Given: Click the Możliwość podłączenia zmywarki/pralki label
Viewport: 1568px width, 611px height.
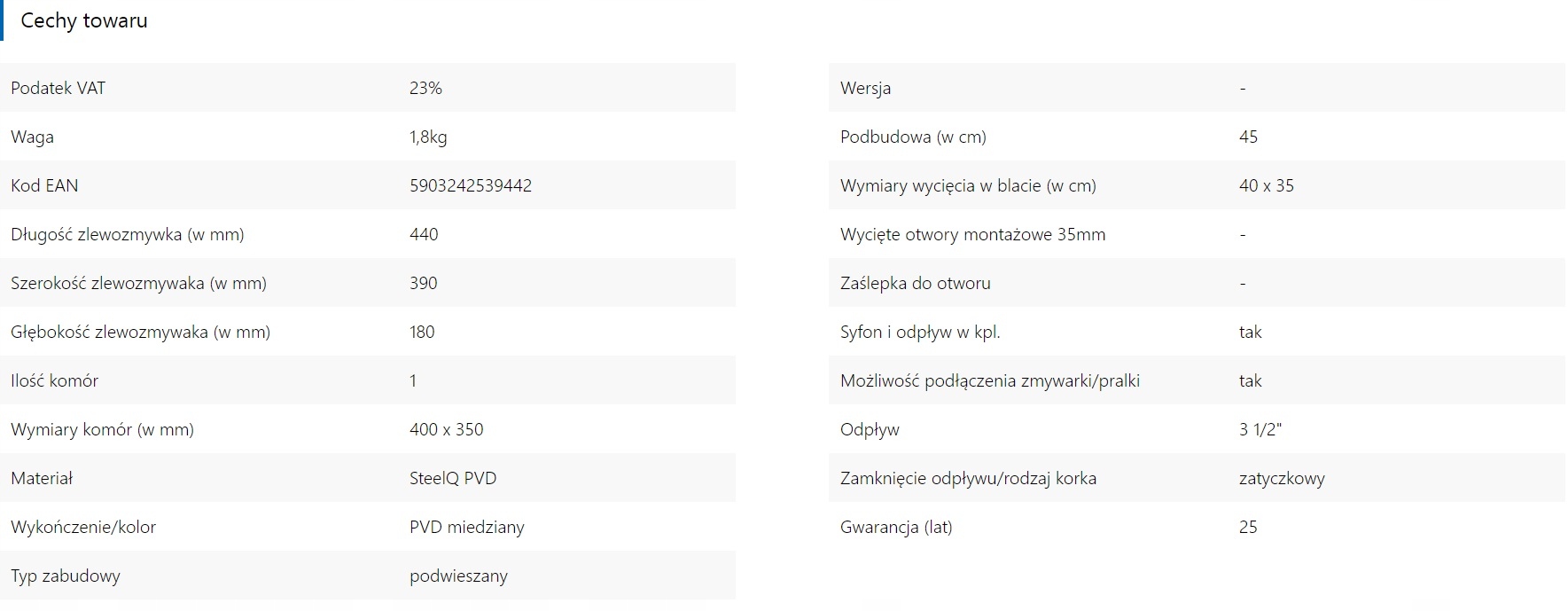Looking at the screenshot, I should 990,380.
